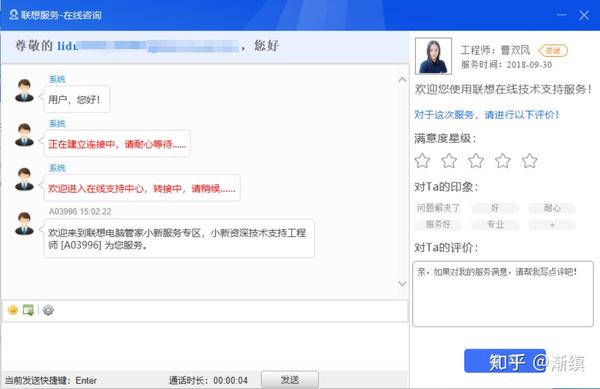
Task: Click the avatar beside 用户，您好 message
Action: 24,90
